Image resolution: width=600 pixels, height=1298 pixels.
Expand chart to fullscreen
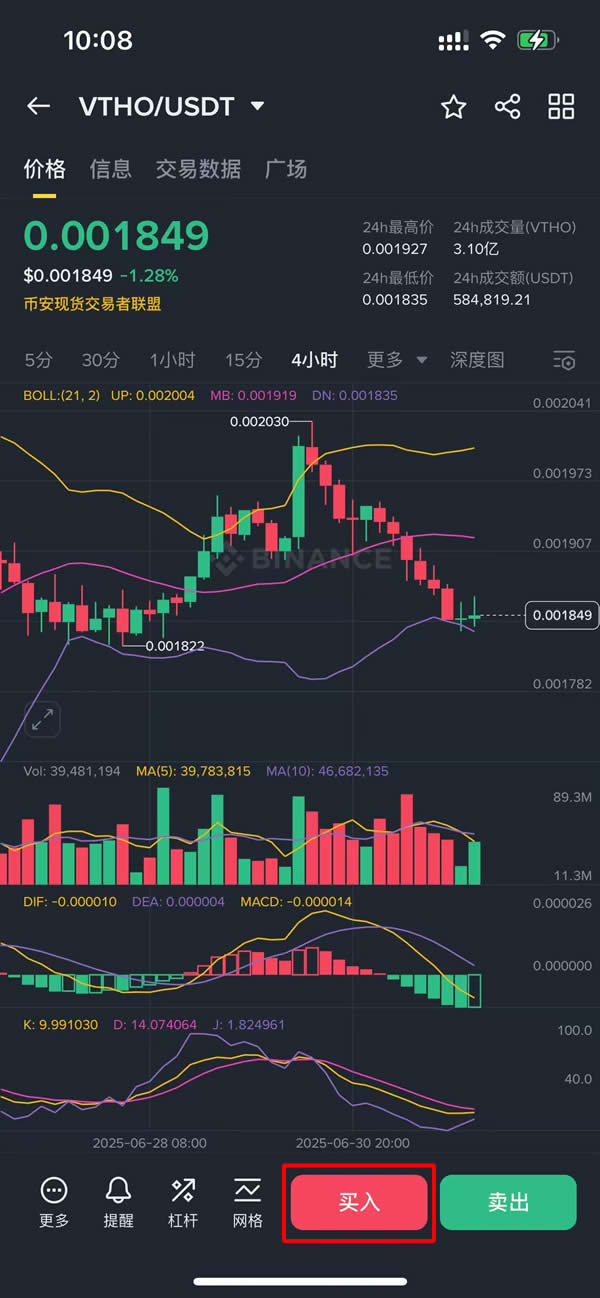click(x=43, y=718)
